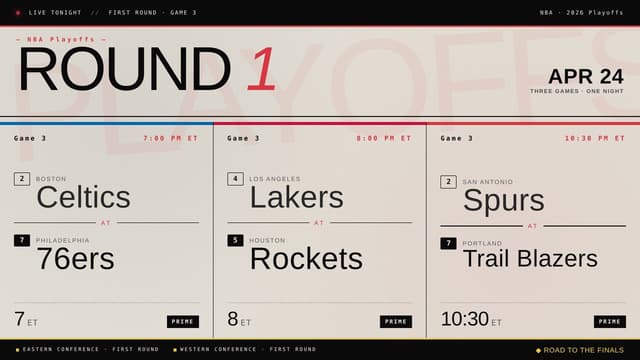Click the 'AT' separator between Lakers and Rockets
The image size is (640, 360).
pyautogui.click(x=319, y=223)
